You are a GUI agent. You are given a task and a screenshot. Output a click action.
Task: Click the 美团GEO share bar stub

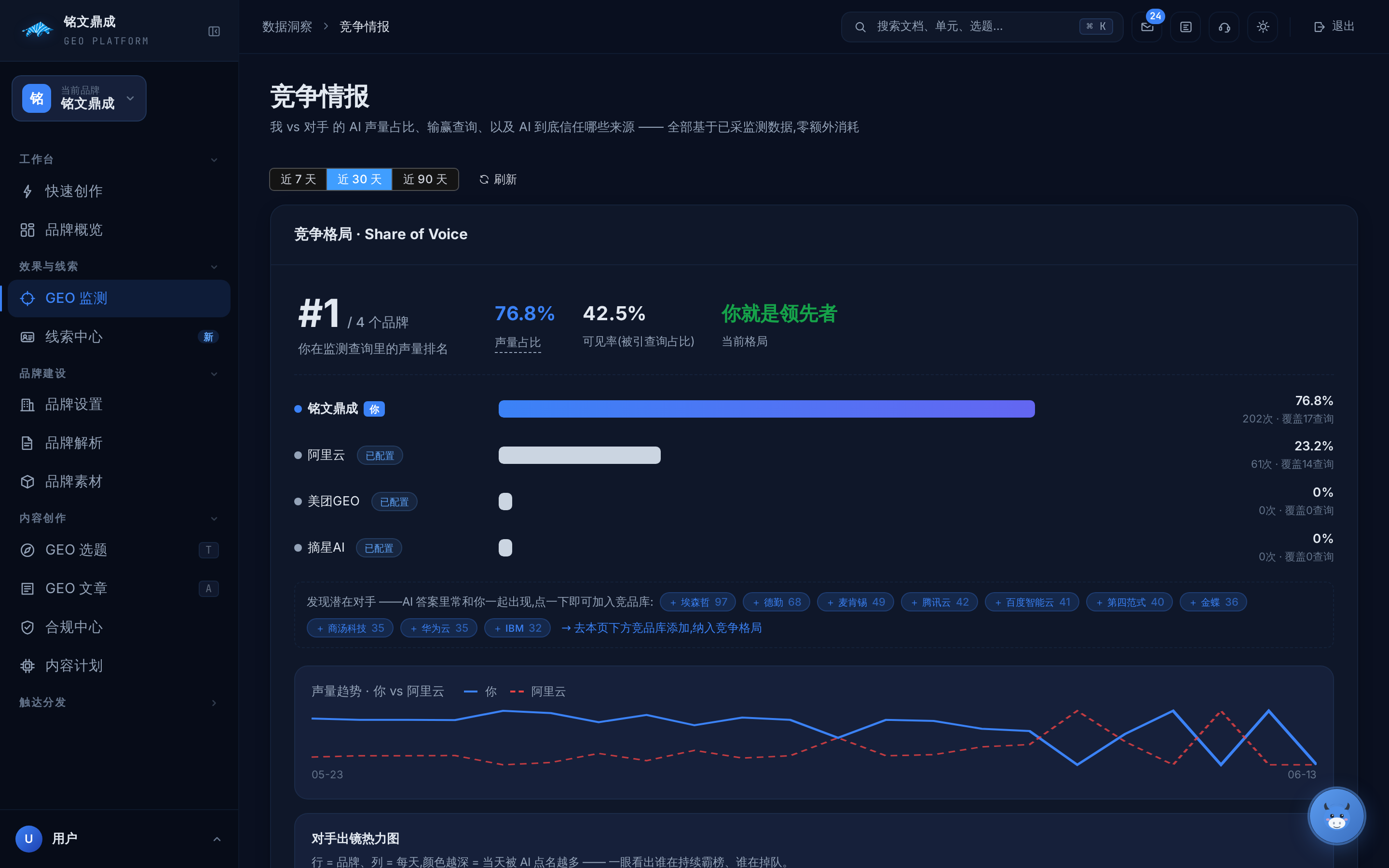click(505, 502)
